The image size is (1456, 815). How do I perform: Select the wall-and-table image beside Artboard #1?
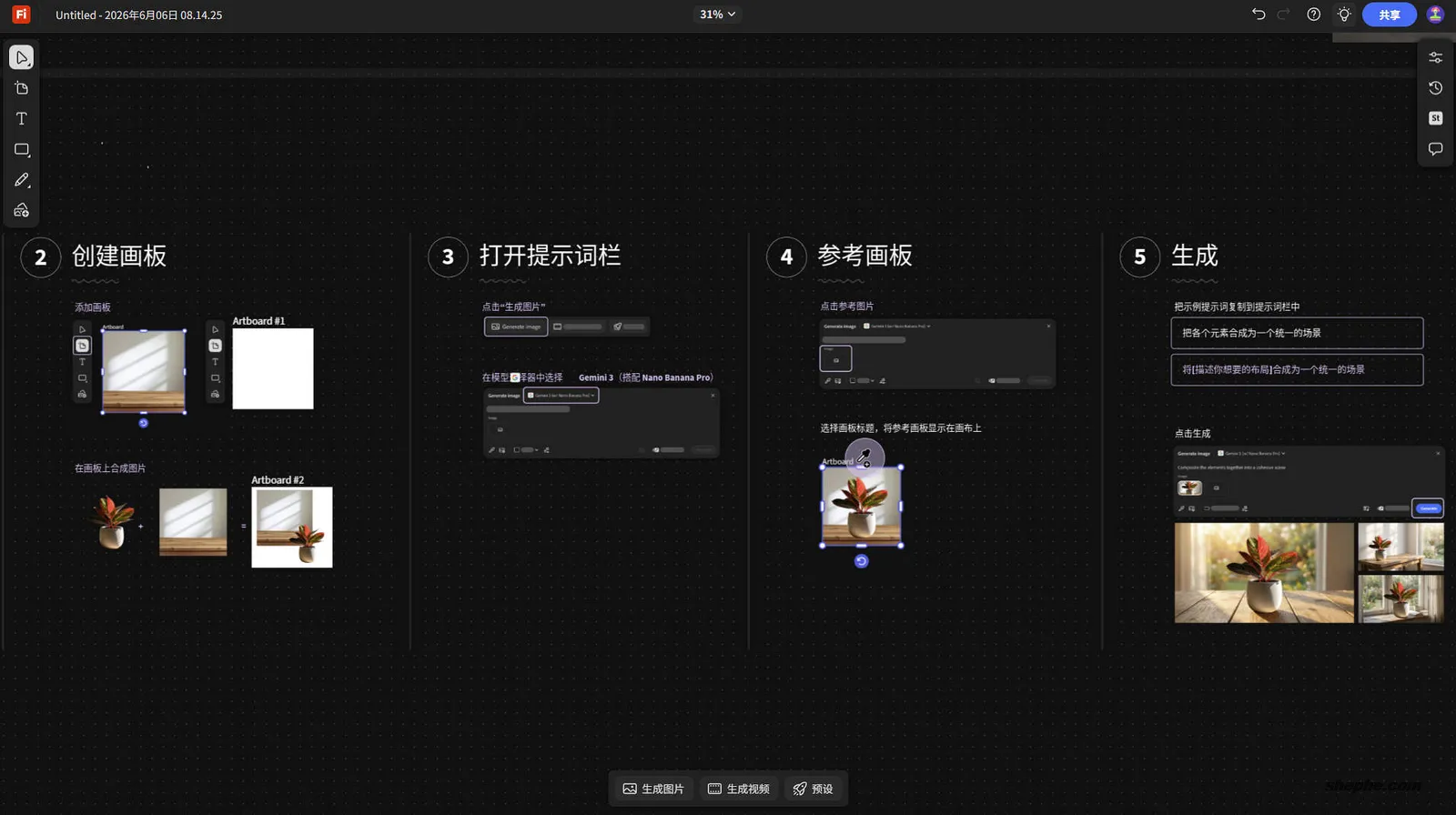(x=144, y=372)
